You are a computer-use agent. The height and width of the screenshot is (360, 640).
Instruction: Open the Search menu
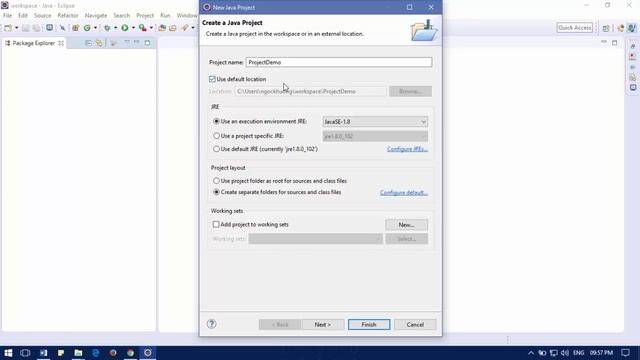tap(122, 16)
